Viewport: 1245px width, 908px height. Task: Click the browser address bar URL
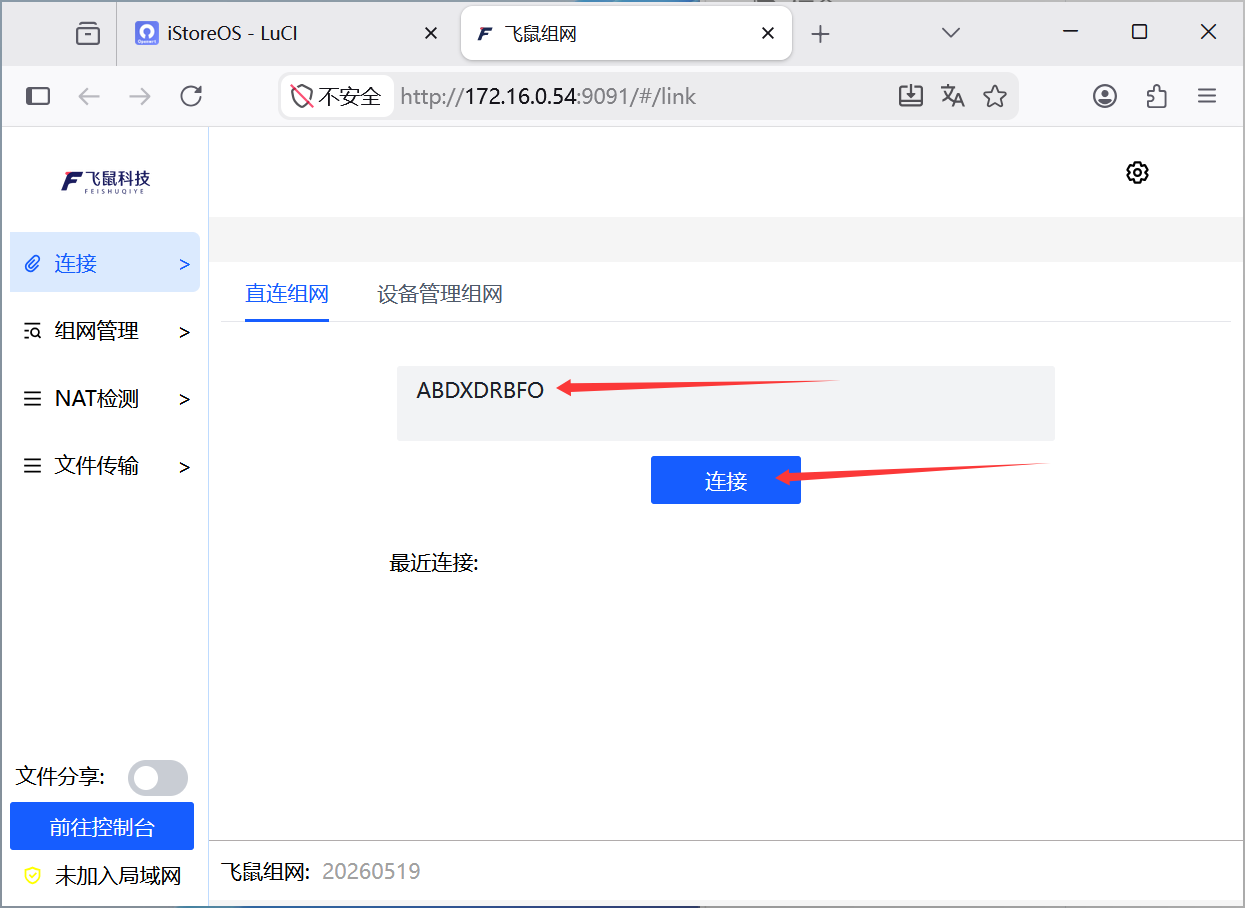[x=548, y=96]
